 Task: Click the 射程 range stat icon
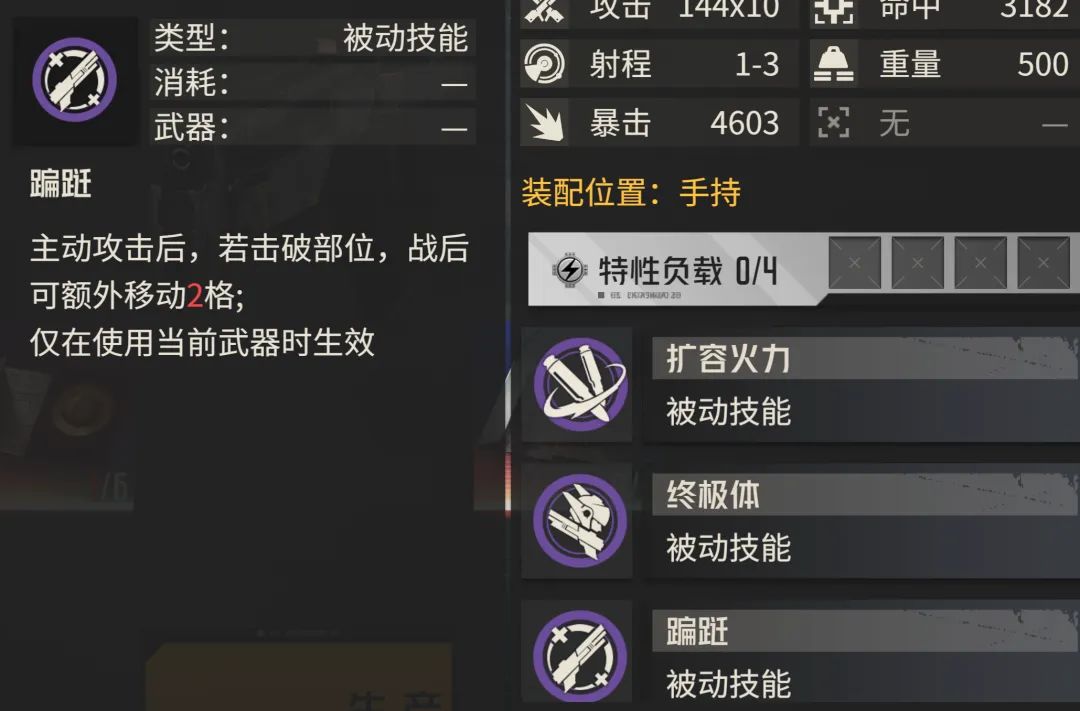coord(544,64)
